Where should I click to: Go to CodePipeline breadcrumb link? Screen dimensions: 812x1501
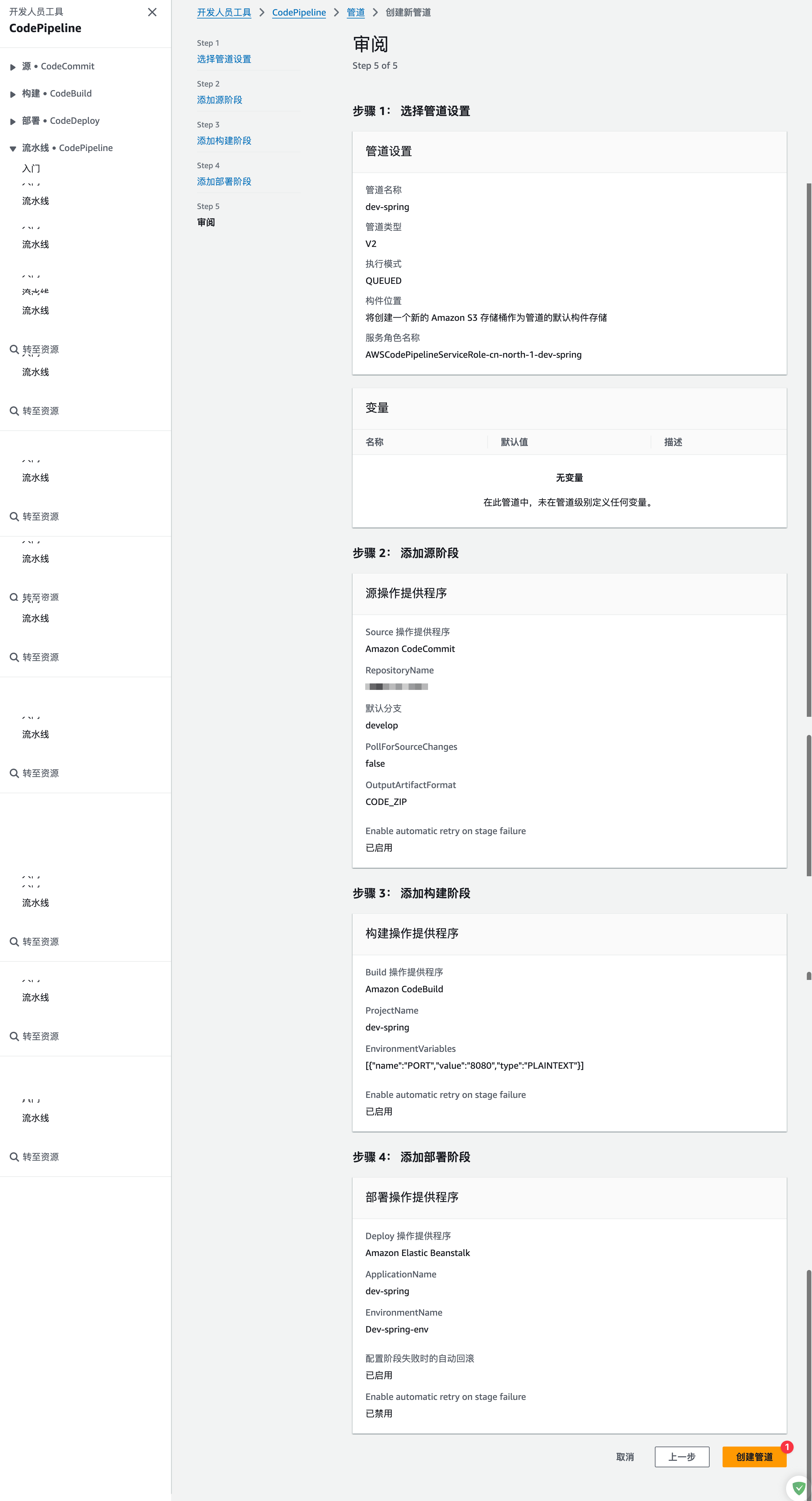(299, 12)
